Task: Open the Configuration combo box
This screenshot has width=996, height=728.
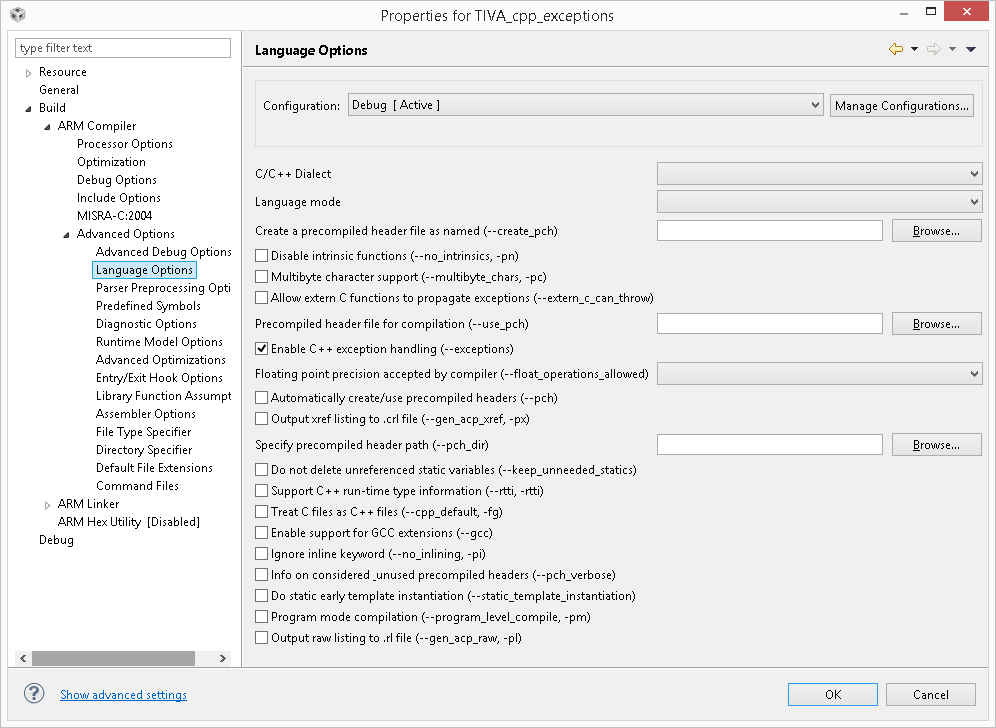Action: [585, 105]
